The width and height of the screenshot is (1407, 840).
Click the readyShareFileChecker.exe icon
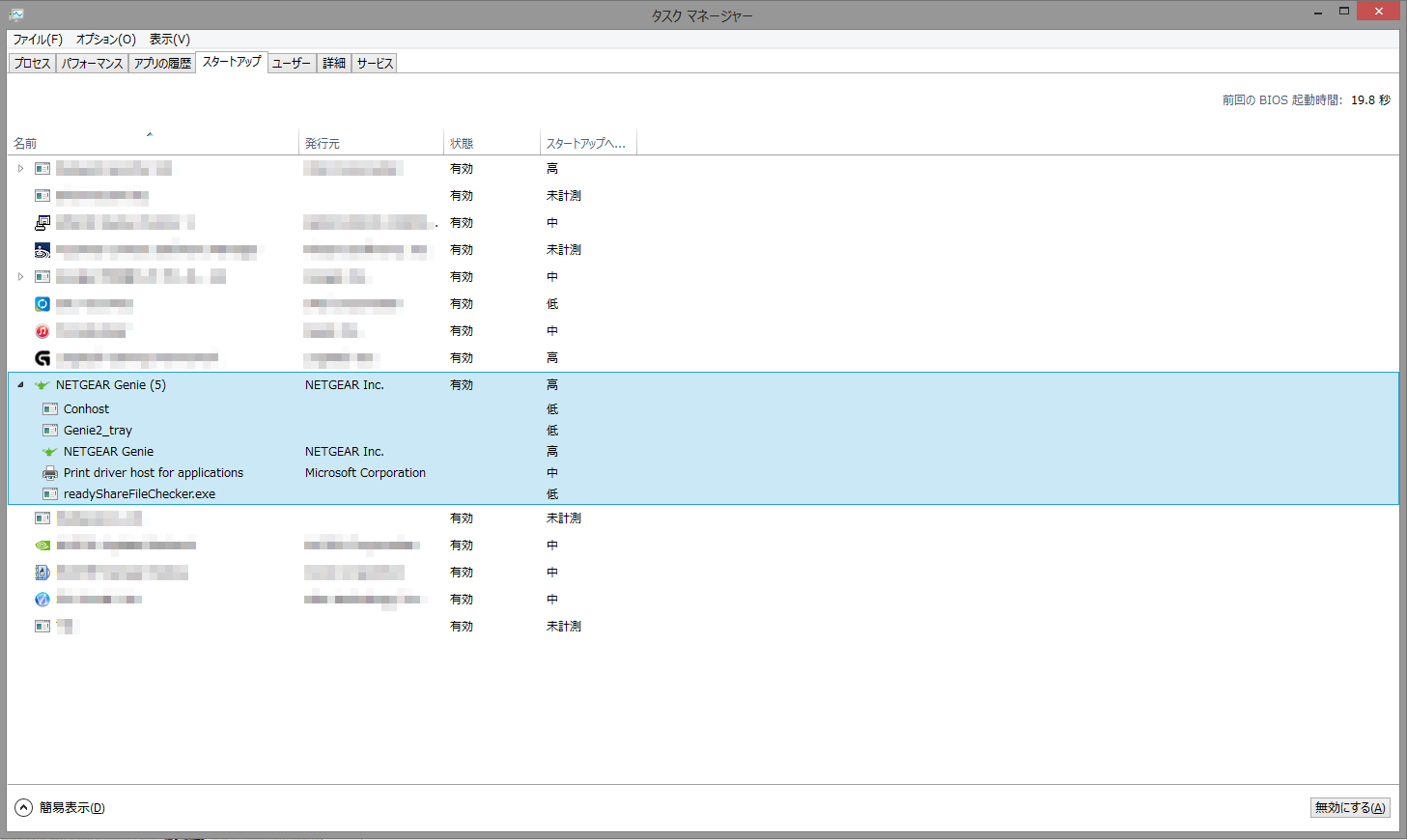pos(50,494)
